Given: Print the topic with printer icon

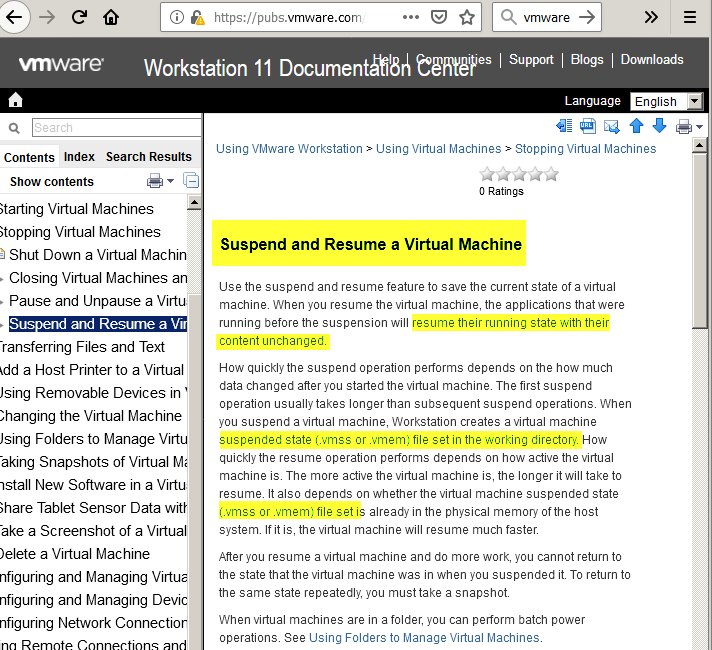Looking at the screenshot, I should tap(684, 126).
